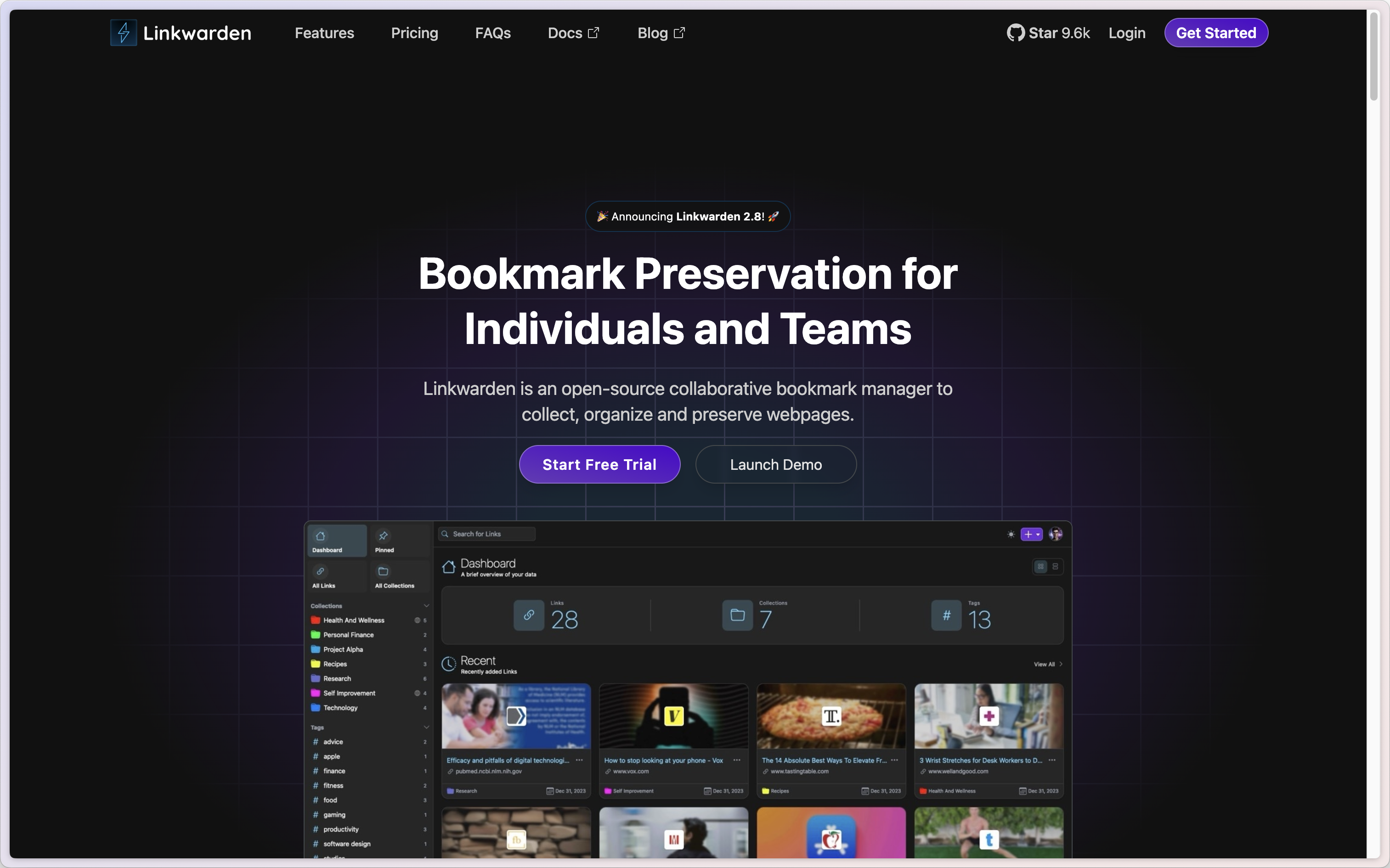Click the Search for Links field
Viewport: 1390px width, 868px height.
488,534
